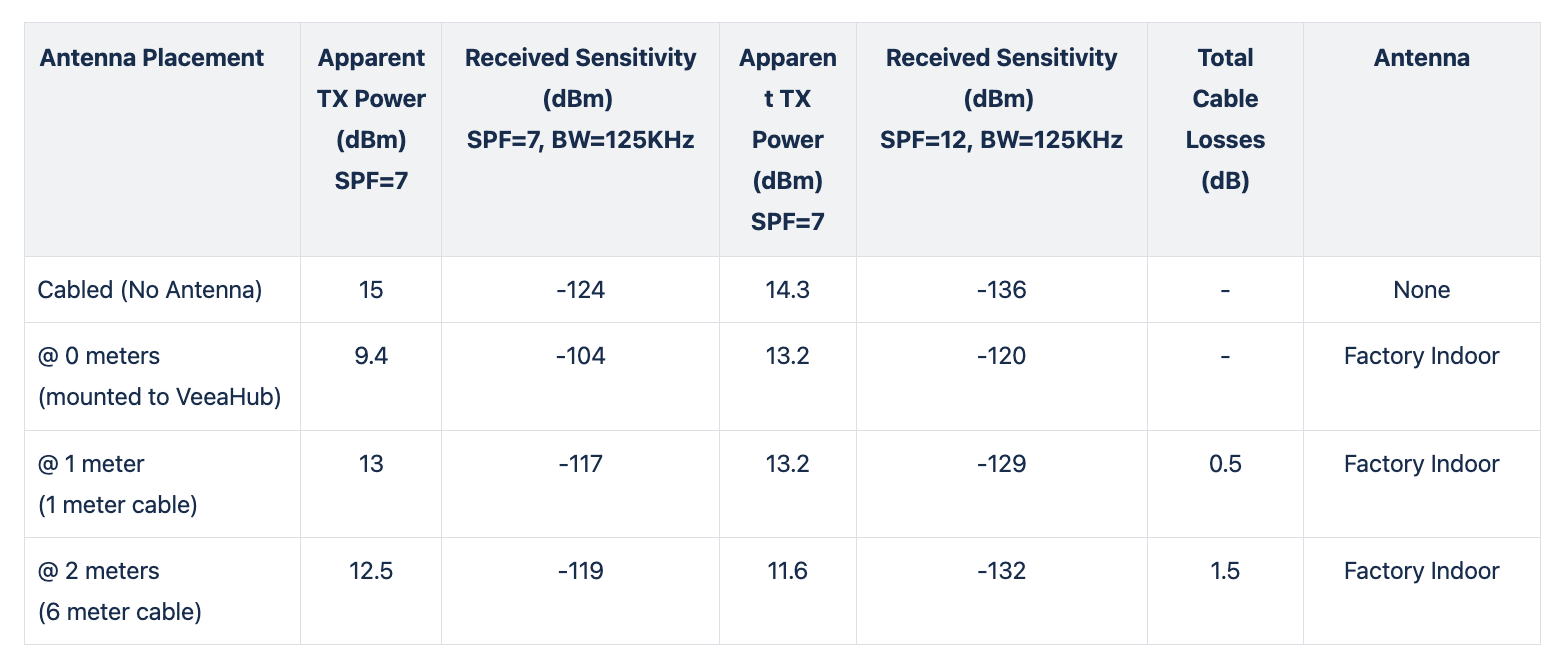Select the None antenna cell
This screenshot has width=1554, height=660.
point(1421,290)
